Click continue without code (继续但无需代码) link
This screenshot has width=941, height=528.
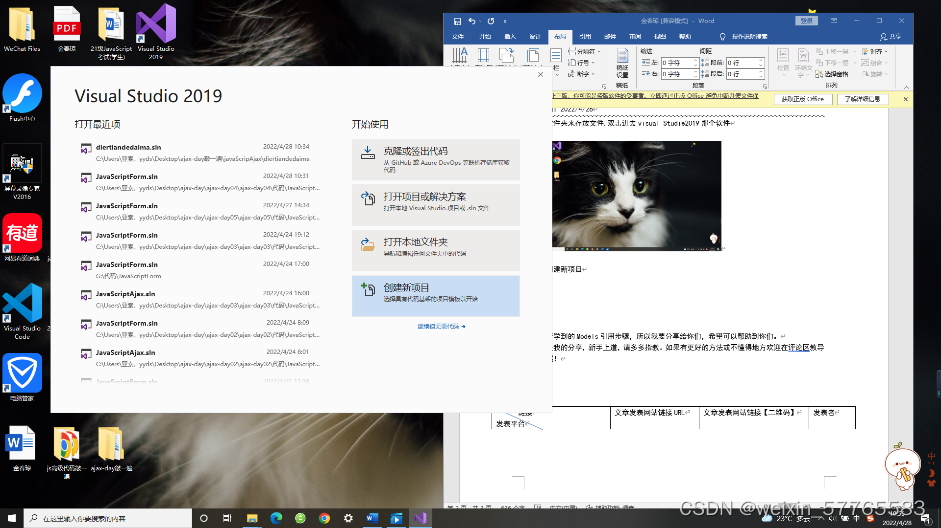441,326
